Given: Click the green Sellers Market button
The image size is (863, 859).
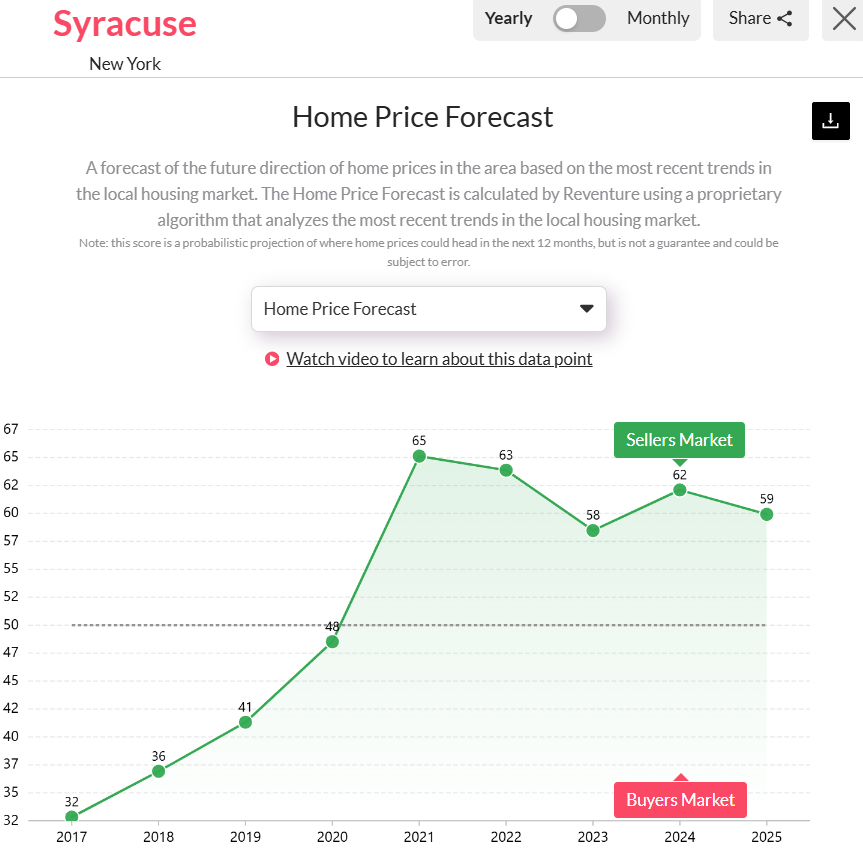Looking at the screenshot, I should click(x=679, y=439).
